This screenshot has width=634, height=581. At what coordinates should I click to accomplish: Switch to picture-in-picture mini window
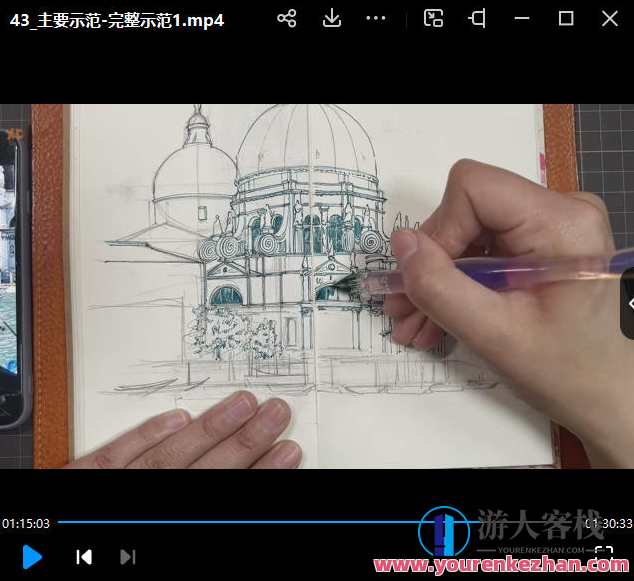[x=433, y=18]
